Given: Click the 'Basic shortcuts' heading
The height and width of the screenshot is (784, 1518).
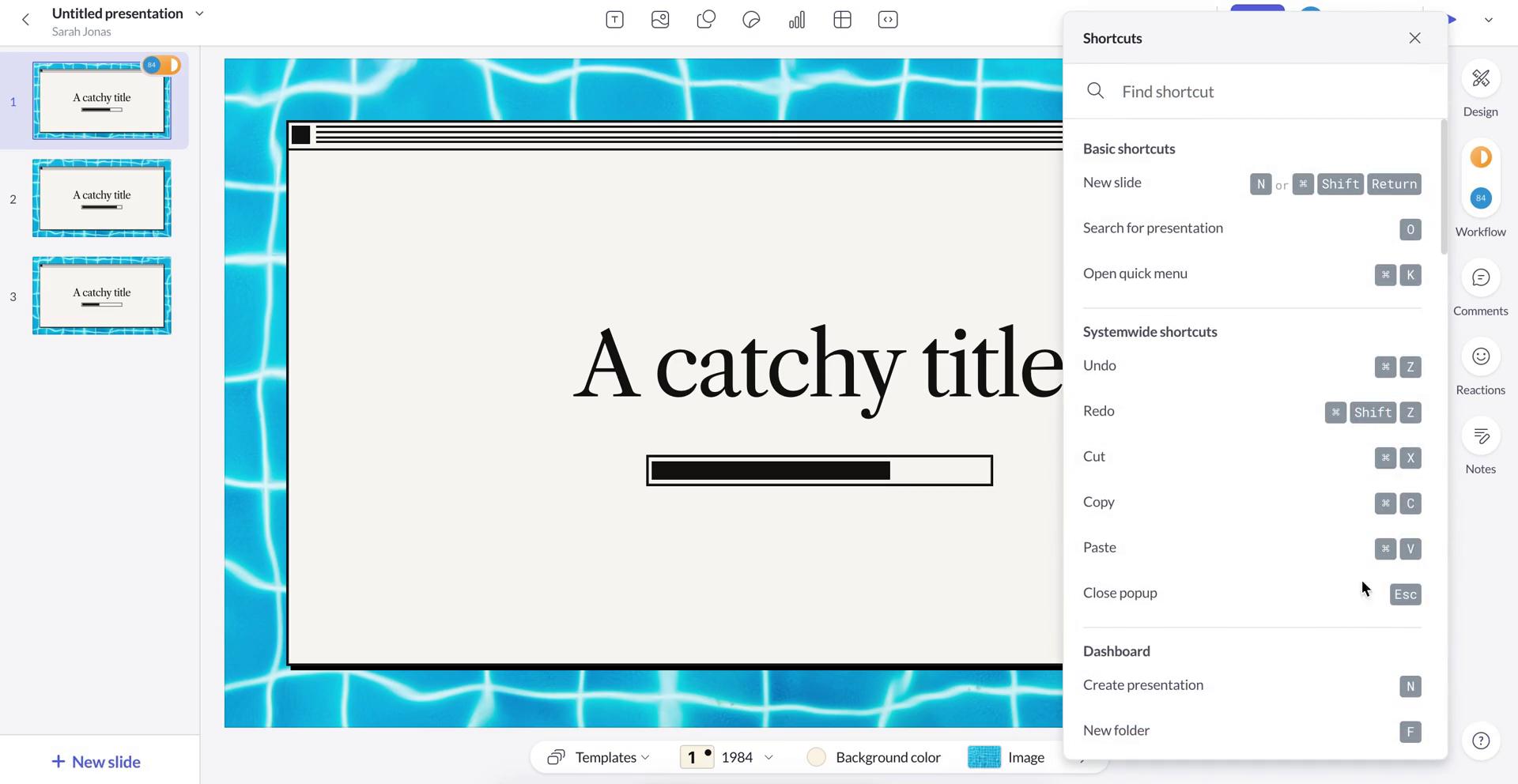Looking at the screenshot, I should (1129, 149).
